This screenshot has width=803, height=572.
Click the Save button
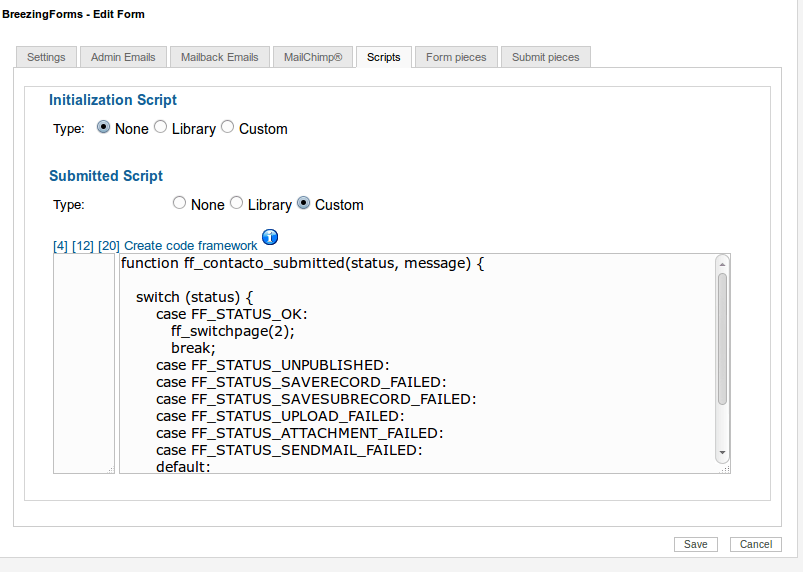(695, 544)
